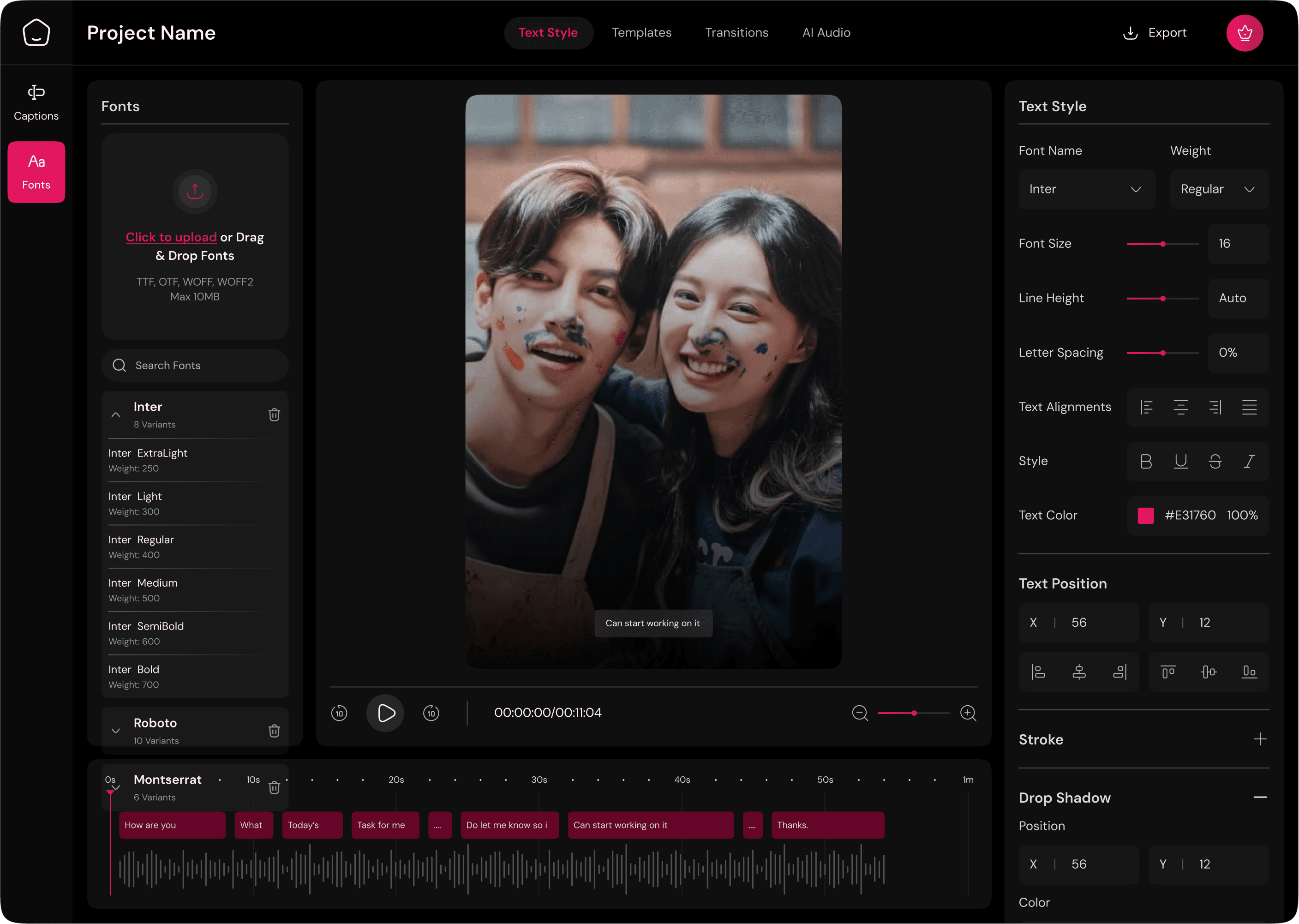Image resolution: width=1299 pixels, height=924 pixels.
Task: Switch to the Templates tab
Action: coord(641,32)
